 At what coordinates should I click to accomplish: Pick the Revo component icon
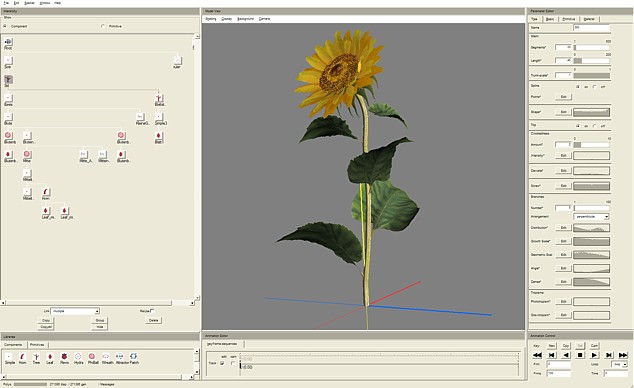coord(64,358)
